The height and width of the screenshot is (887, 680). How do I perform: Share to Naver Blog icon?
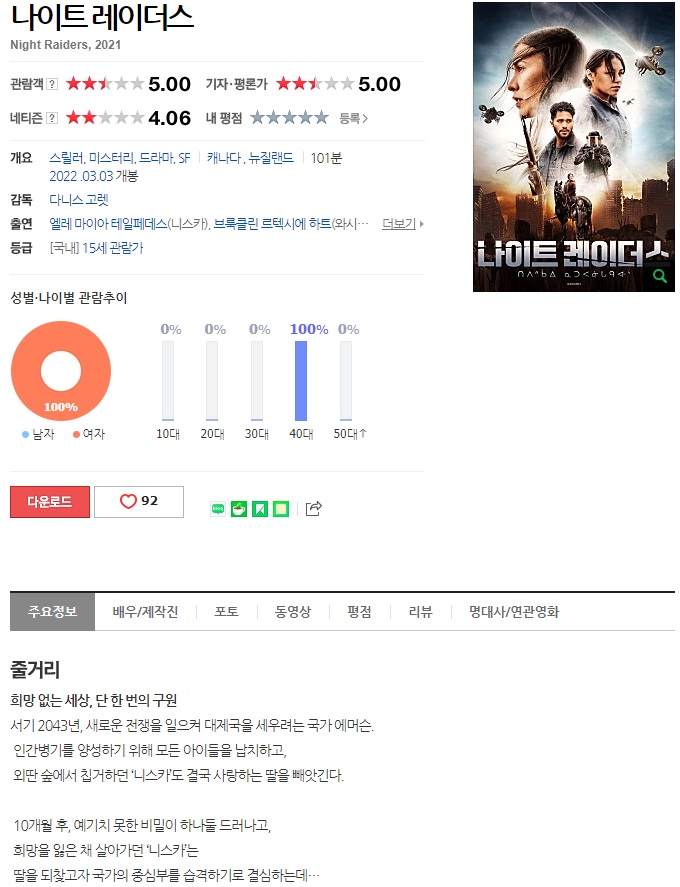tap(218, 509)
